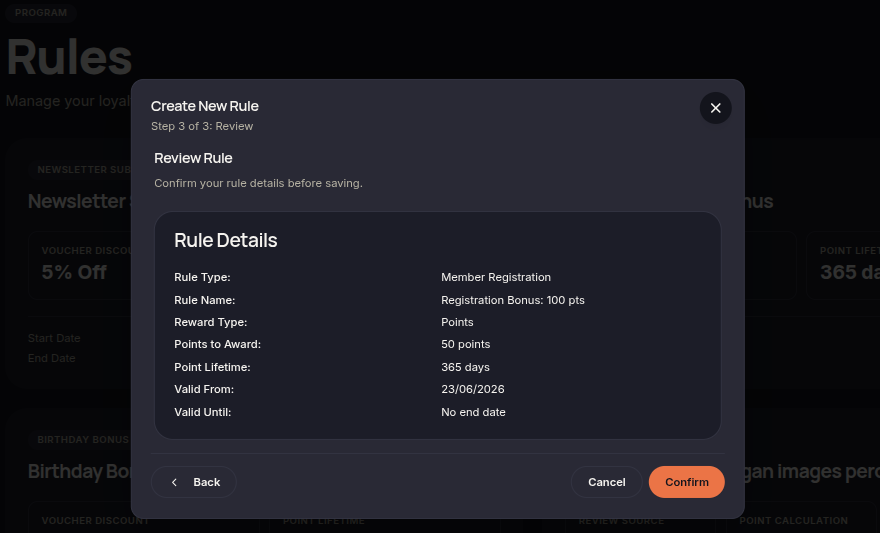This screenshot has width=880, height=533.
Task: Click the '50 points' value
Action: (x=465, y=344)
